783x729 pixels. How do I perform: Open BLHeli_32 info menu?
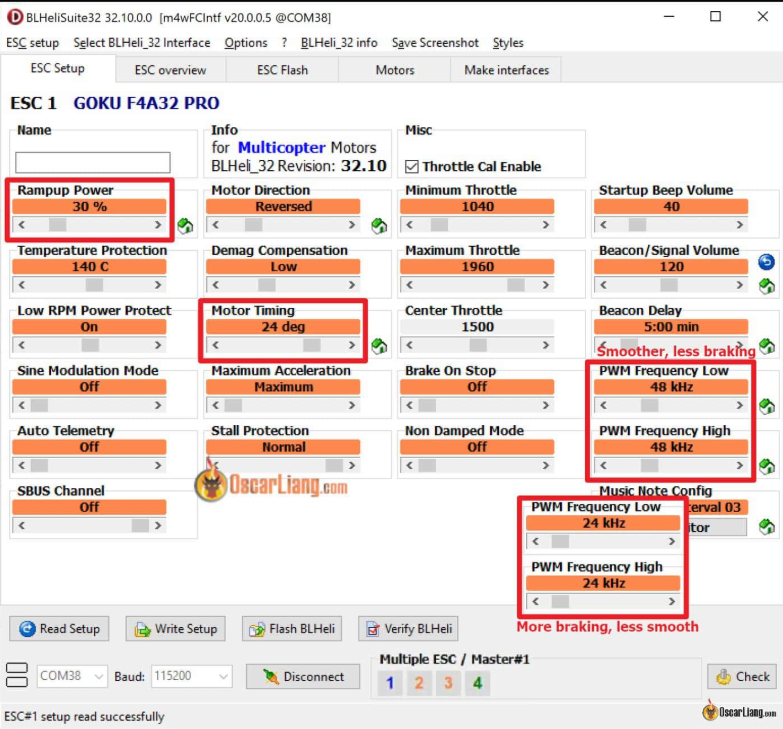(x=339, y=43)
